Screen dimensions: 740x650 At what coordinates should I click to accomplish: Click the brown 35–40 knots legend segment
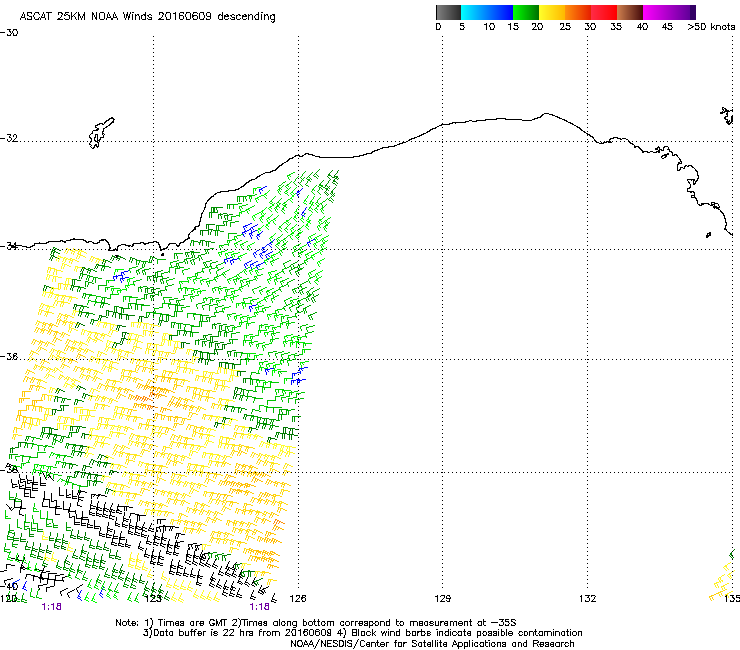(630, 12)
